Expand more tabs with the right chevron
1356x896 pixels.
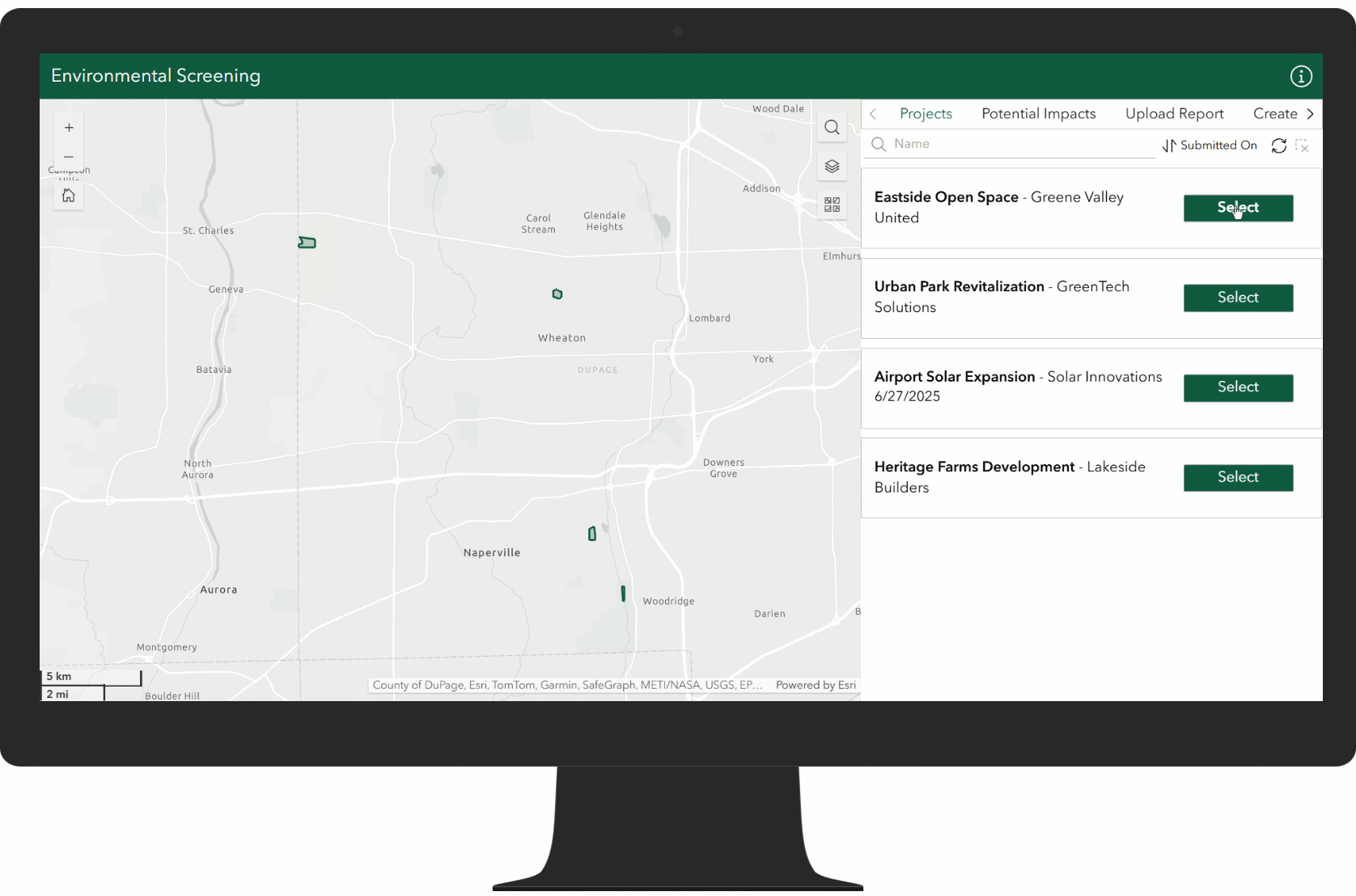[x=1308, y=114]
